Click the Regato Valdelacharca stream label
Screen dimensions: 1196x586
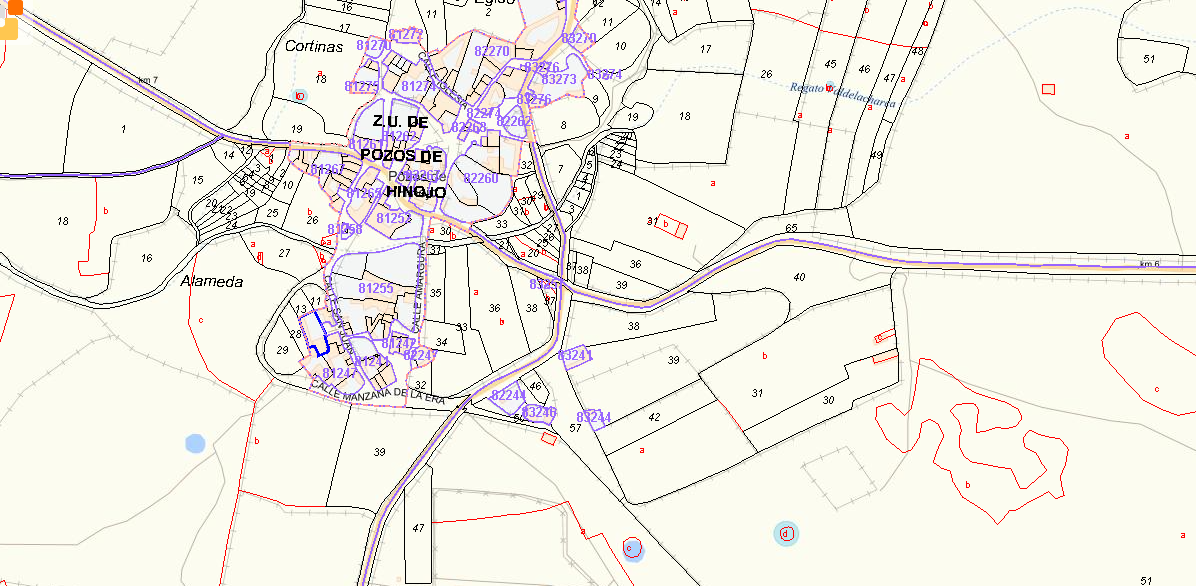(842, 94)
